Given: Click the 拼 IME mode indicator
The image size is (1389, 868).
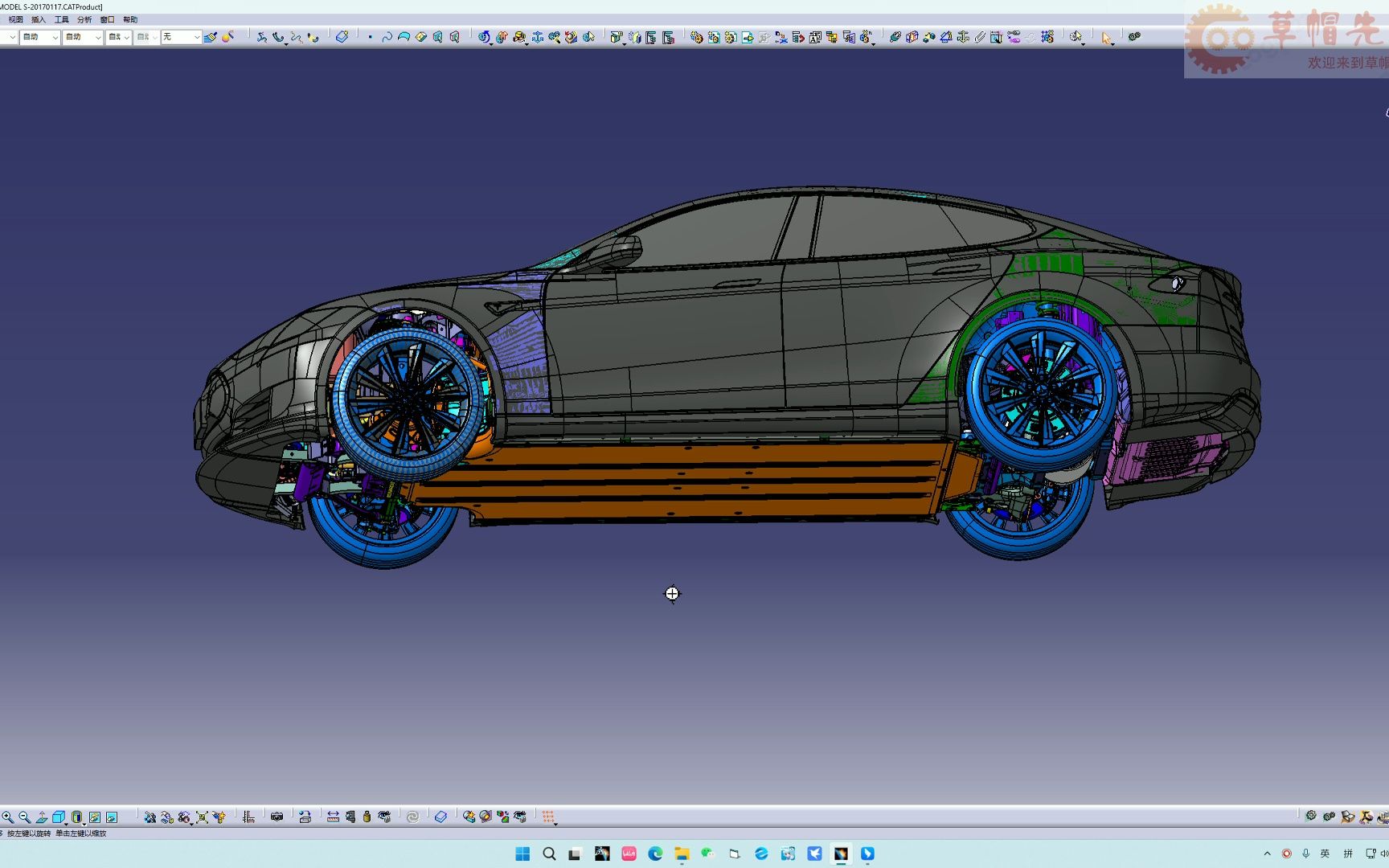Looking at the screenshot, I should coord(1348,854).
